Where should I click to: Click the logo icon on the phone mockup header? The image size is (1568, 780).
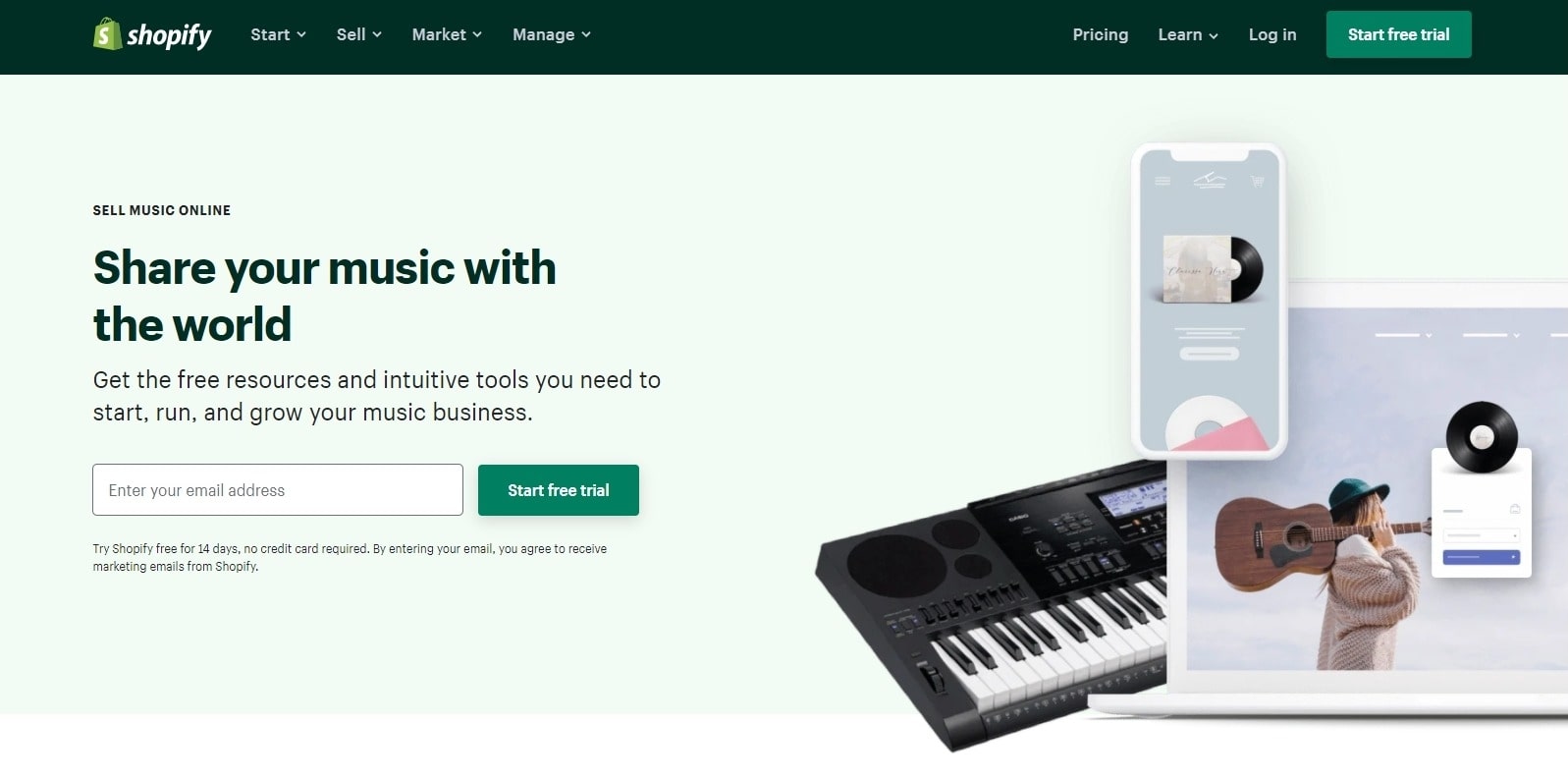[x=1210, y=180]
